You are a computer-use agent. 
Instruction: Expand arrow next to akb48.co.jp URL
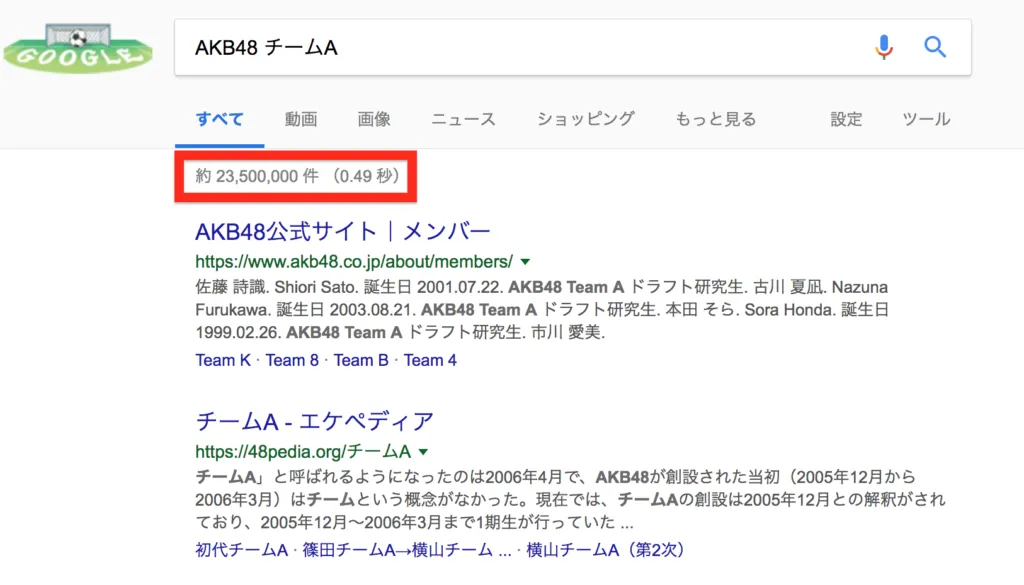tap(525, 262)
